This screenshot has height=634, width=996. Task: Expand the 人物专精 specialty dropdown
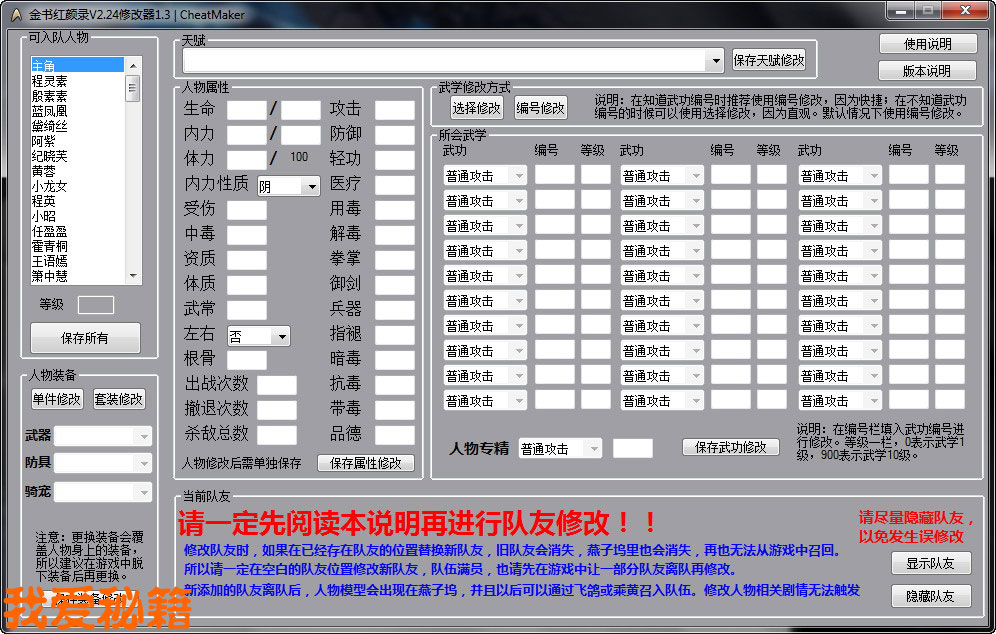click(x=593, y=449)
